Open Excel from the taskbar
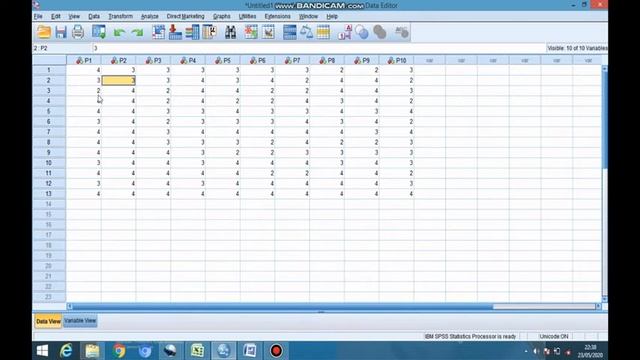The image size is (640, 360). 197,351
